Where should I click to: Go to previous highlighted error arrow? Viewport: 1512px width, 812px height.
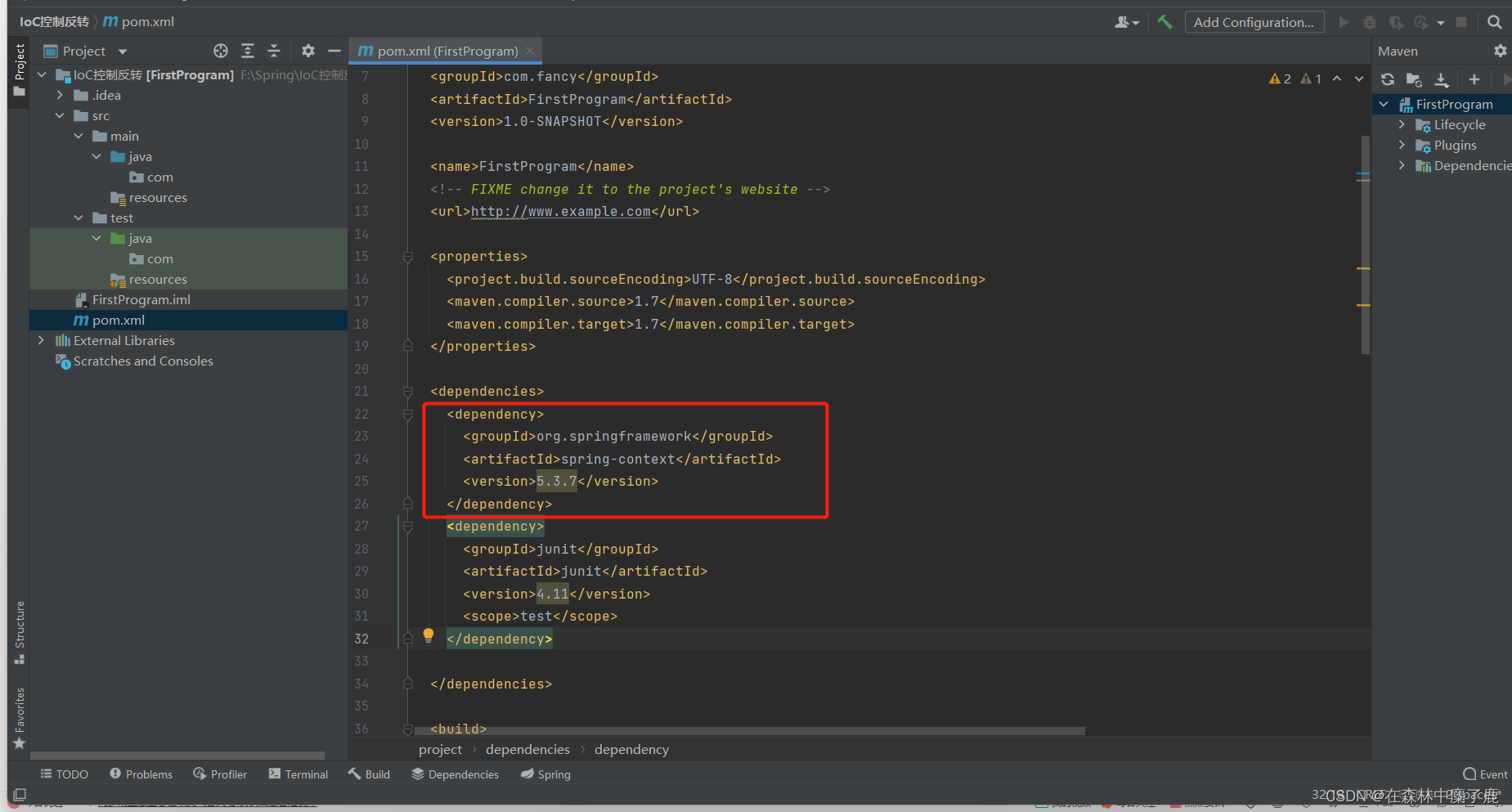[1337, 79]
